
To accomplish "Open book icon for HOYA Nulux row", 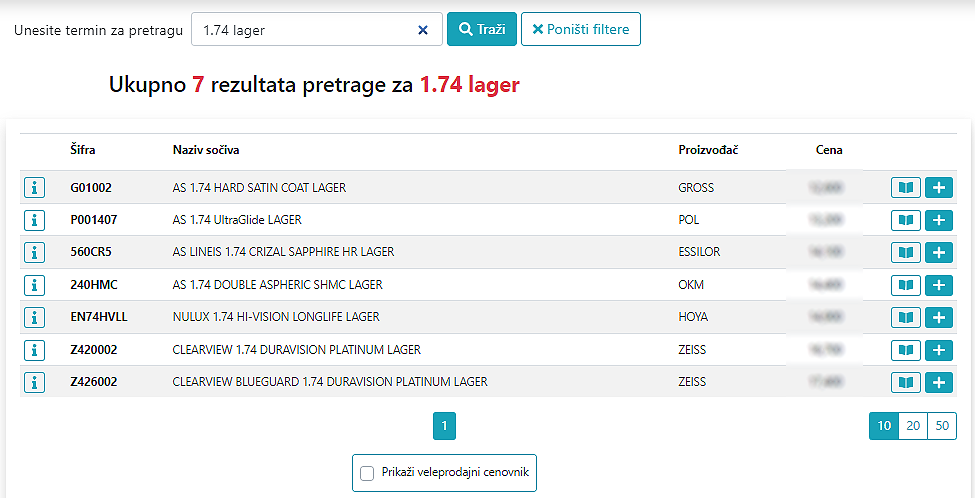I will (x=905, y=317).
